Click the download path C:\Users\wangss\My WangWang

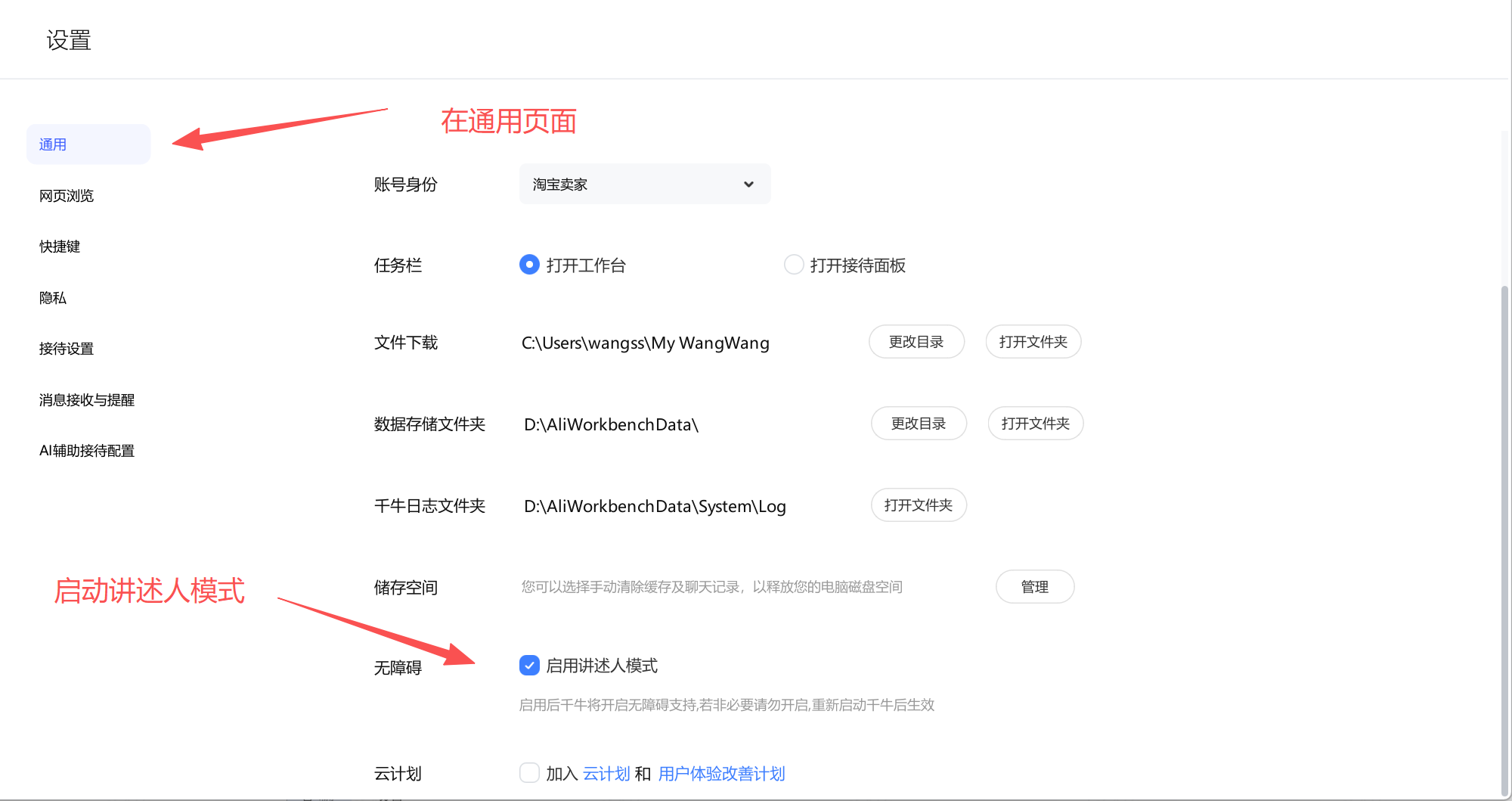coord(646,343)
